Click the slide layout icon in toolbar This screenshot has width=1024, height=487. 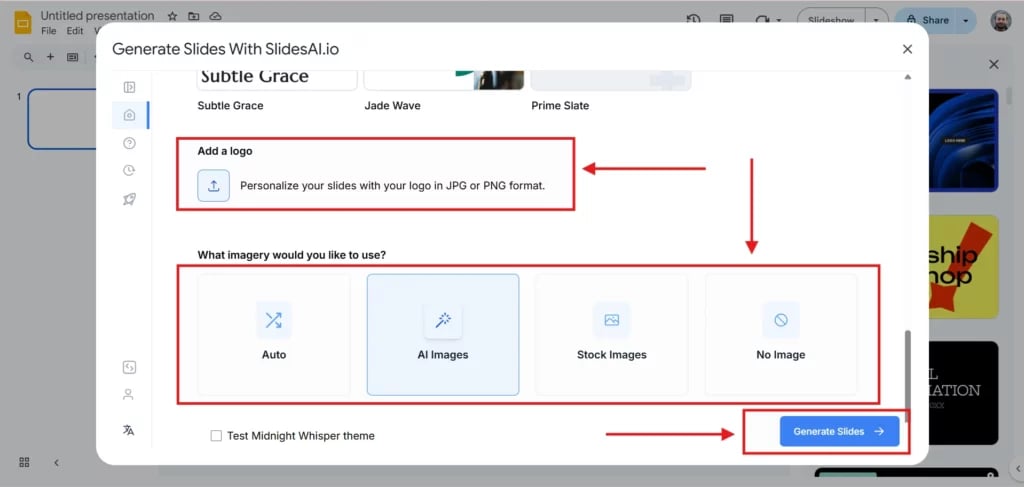pos(72,57)
